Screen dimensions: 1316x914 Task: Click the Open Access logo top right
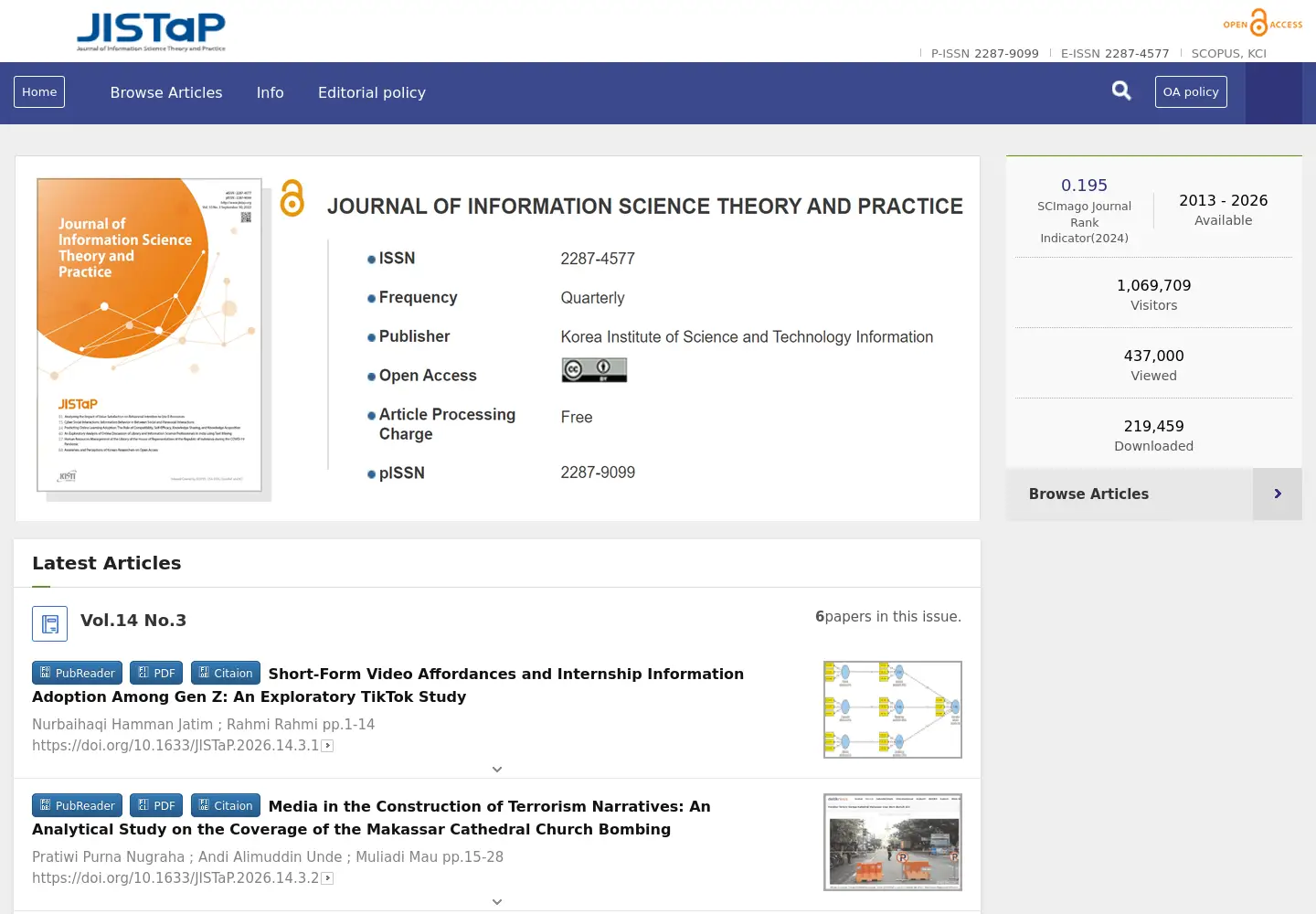(x=1263, y=23)
